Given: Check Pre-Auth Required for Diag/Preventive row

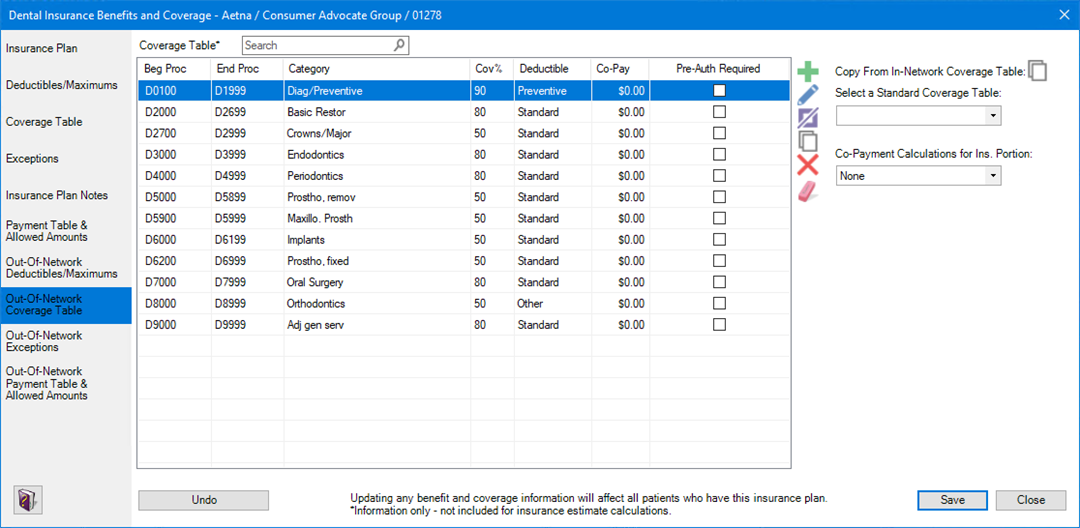Looking at the screenshot, I should coord(719,91).
